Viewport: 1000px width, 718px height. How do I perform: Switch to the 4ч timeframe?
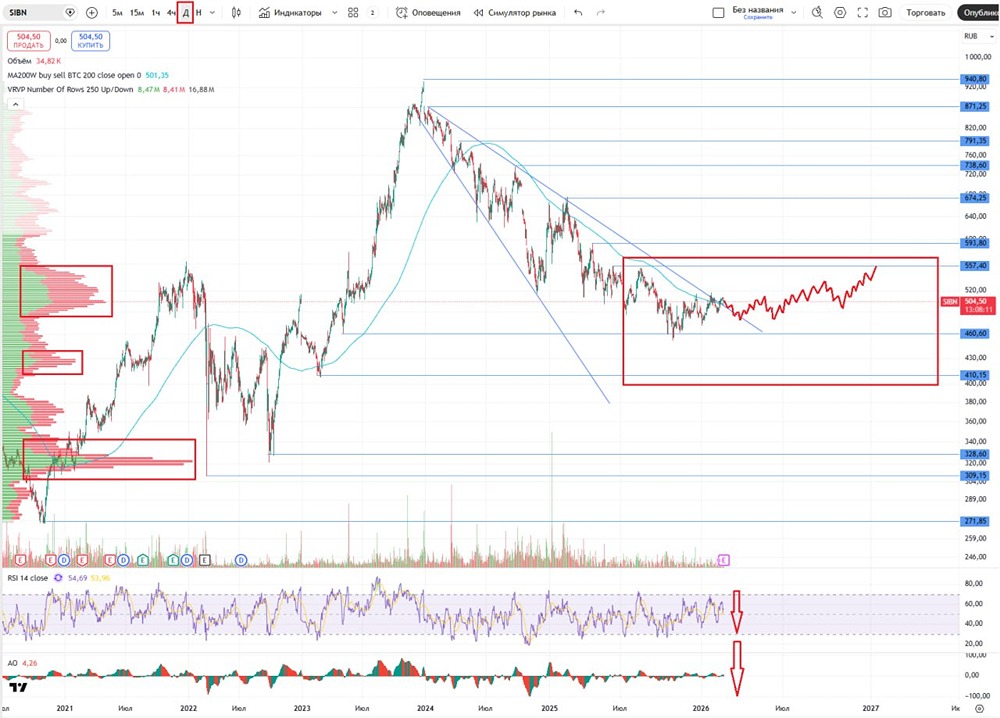point(171,13)
